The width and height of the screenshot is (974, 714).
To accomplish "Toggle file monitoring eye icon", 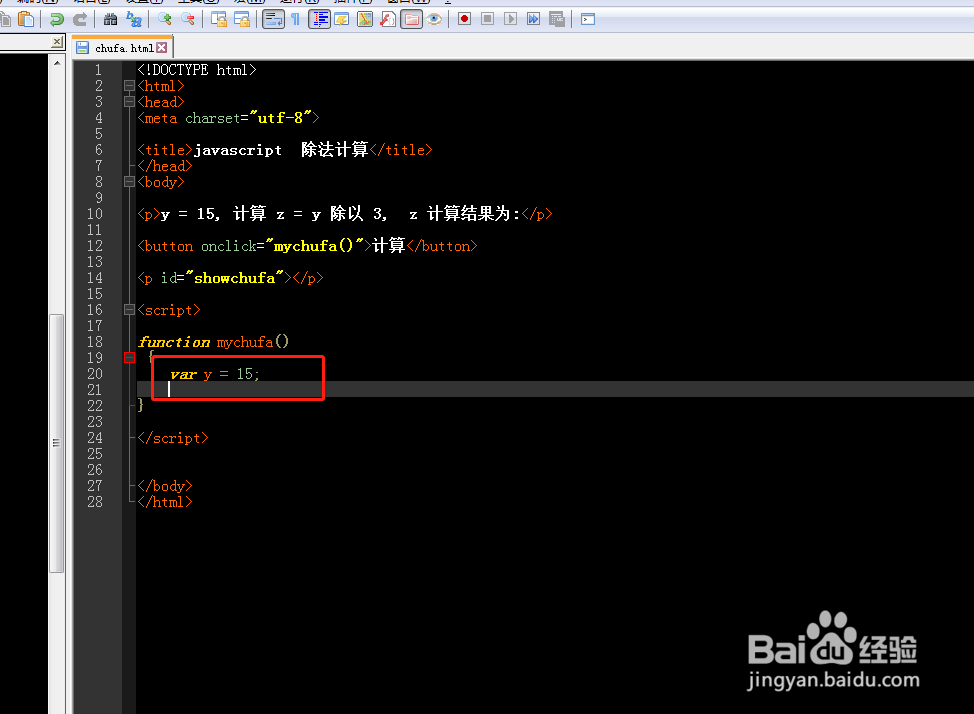I will 434,19.
